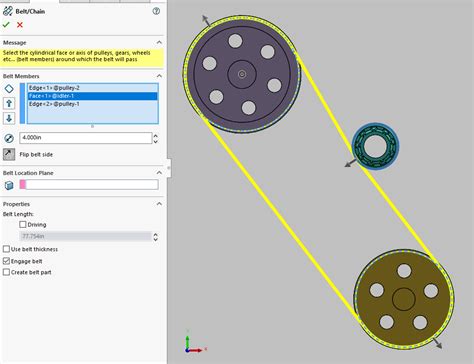Image resolution: width=474 pixels, height=364 pixels.
Task: Move selected belt member up
Action: [9, 103]
